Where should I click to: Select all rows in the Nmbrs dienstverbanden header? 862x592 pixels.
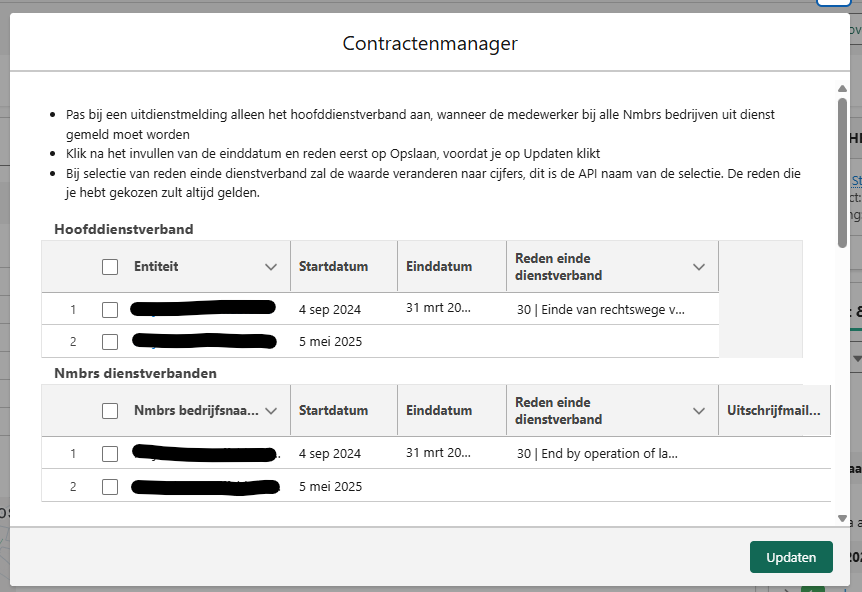point(110,411)
